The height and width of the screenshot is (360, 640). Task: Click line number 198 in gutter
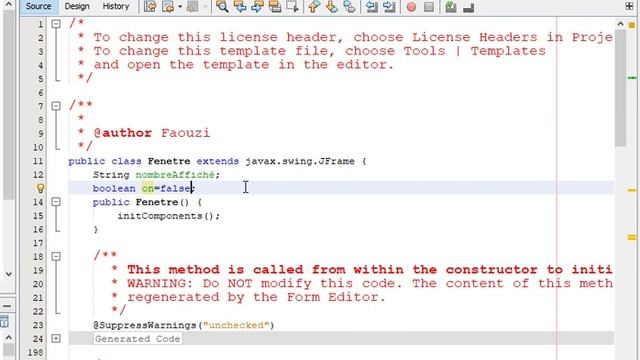[x=36, y=352]
